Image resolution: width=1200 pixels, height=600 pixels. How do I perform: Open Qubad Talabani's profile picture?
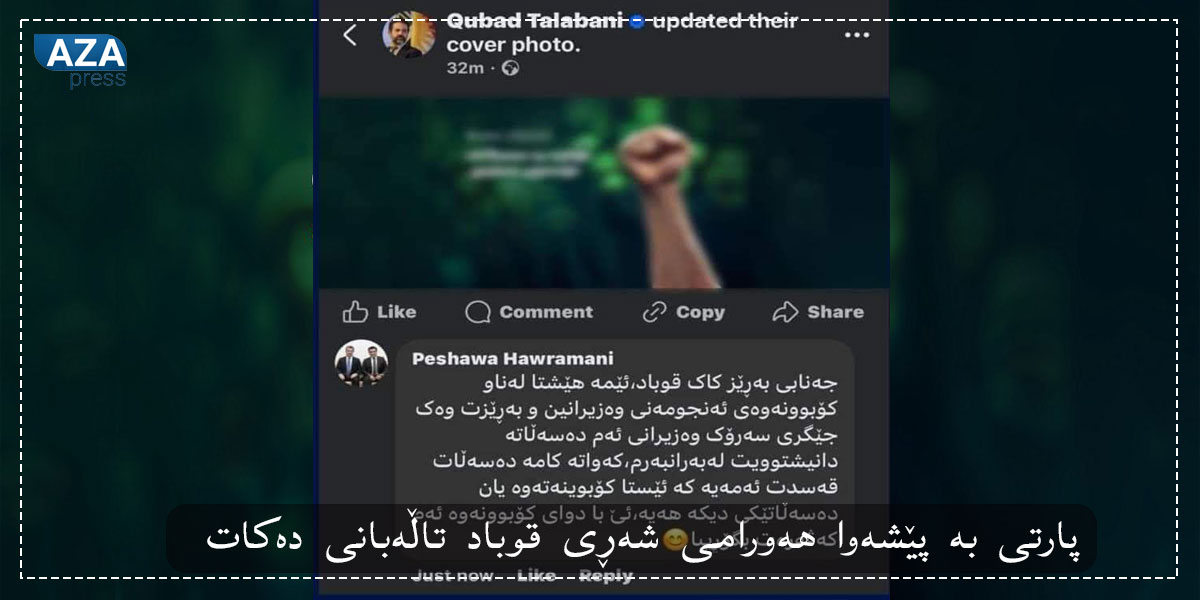[409, 35]
